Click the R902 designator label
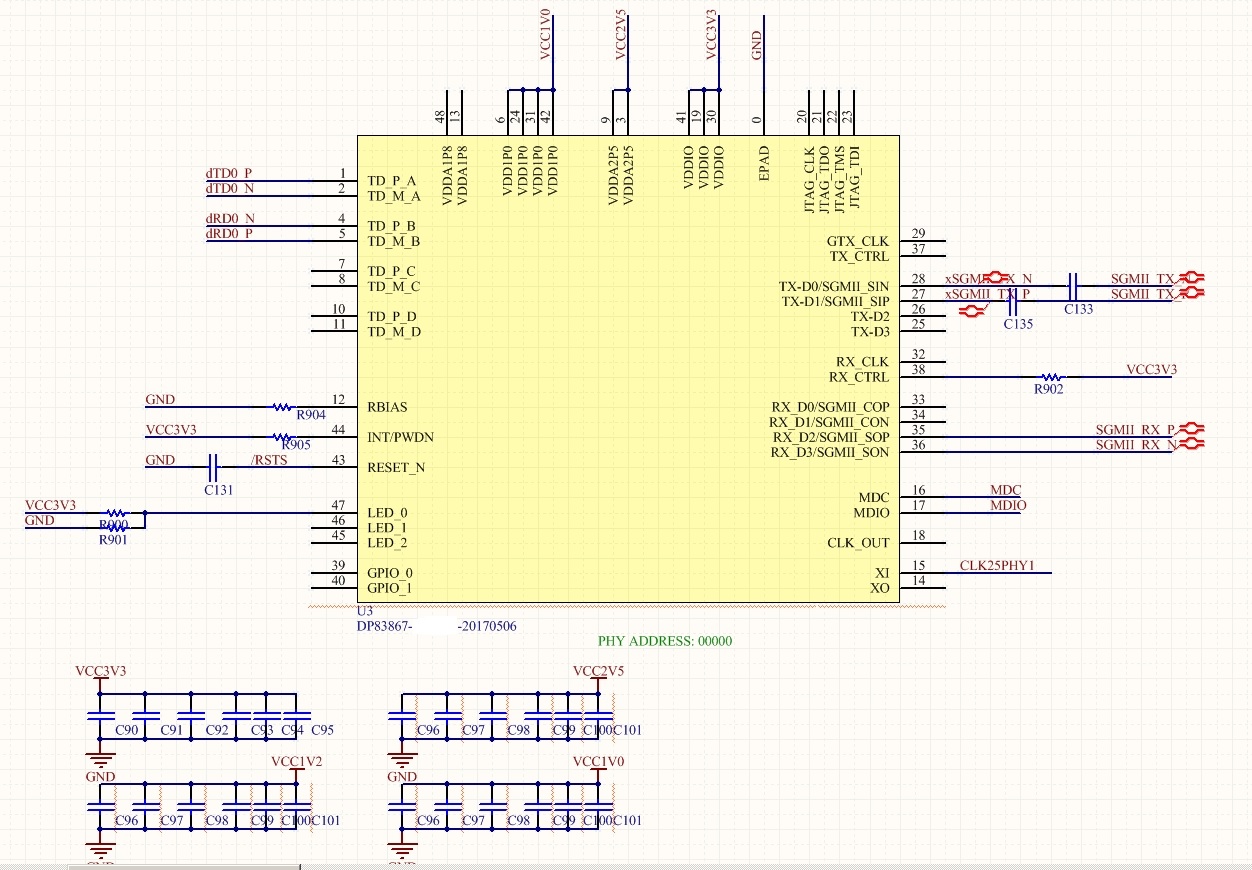 click(1049, 389)
